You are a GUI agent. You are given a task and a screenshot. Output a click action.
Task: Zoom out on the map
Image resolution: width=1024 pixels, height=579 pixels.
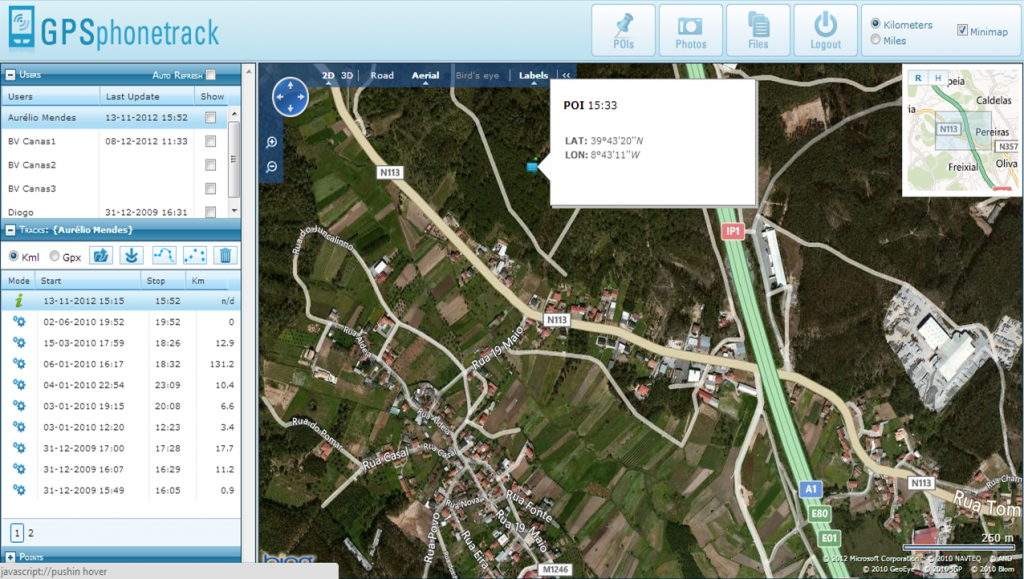272,167
